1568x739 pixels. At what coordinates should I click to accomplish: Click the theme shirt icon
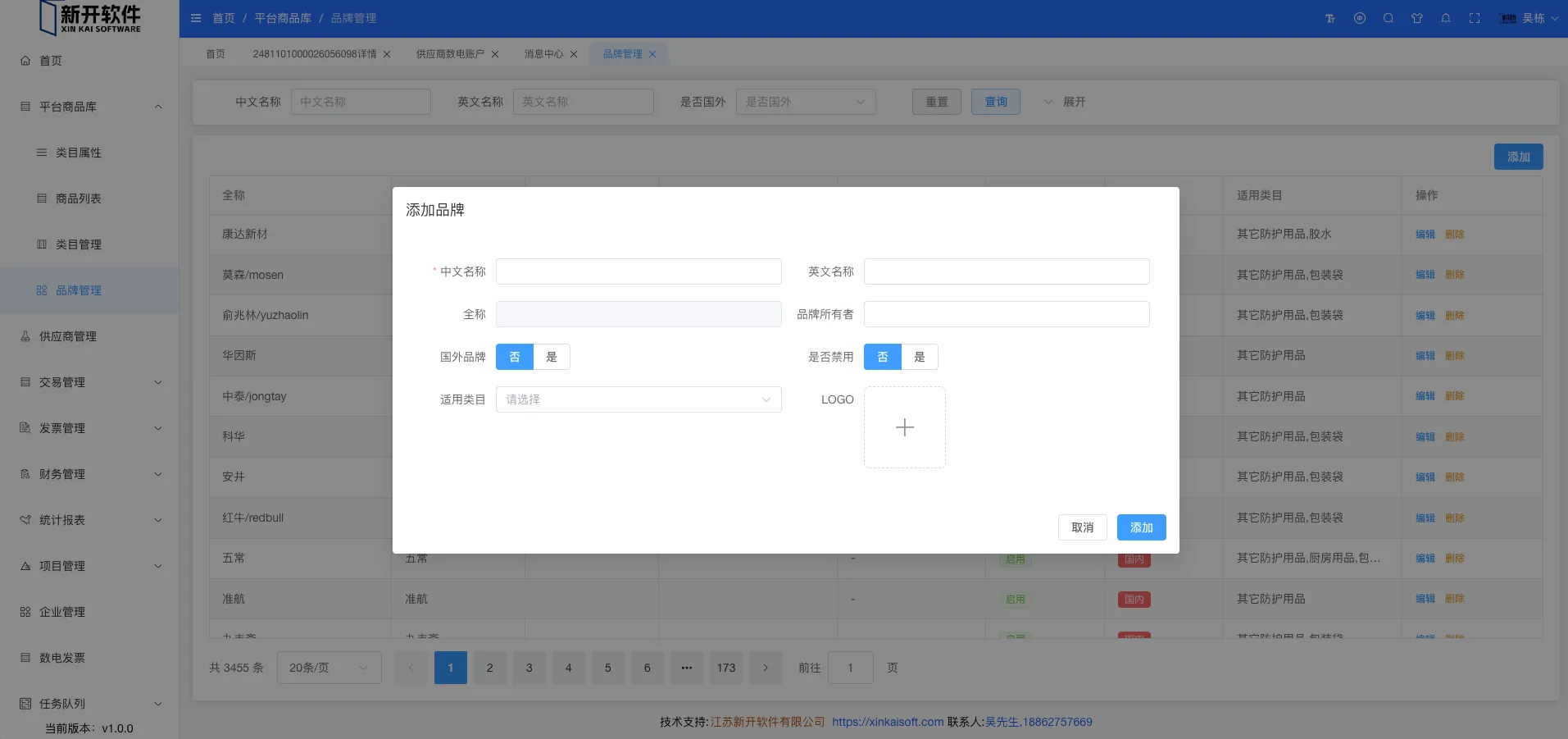click(1417, 18)
